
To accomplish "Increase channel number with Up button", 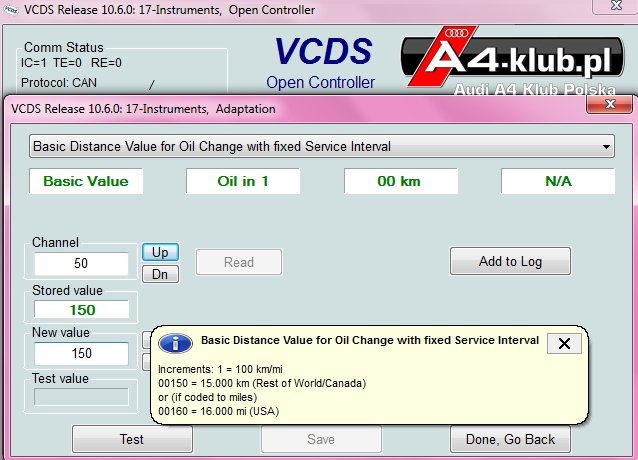I will pos(160,252).
